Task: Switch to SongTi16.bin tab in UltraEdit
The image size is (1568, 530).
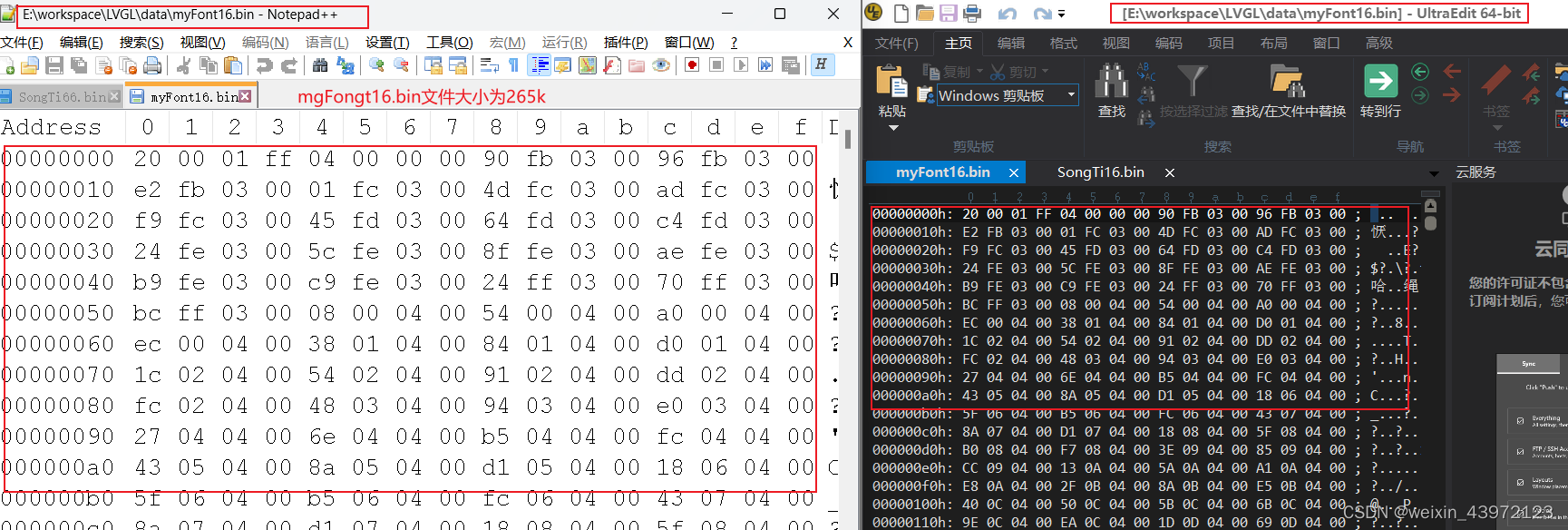Action: (x=1100, y=172)
